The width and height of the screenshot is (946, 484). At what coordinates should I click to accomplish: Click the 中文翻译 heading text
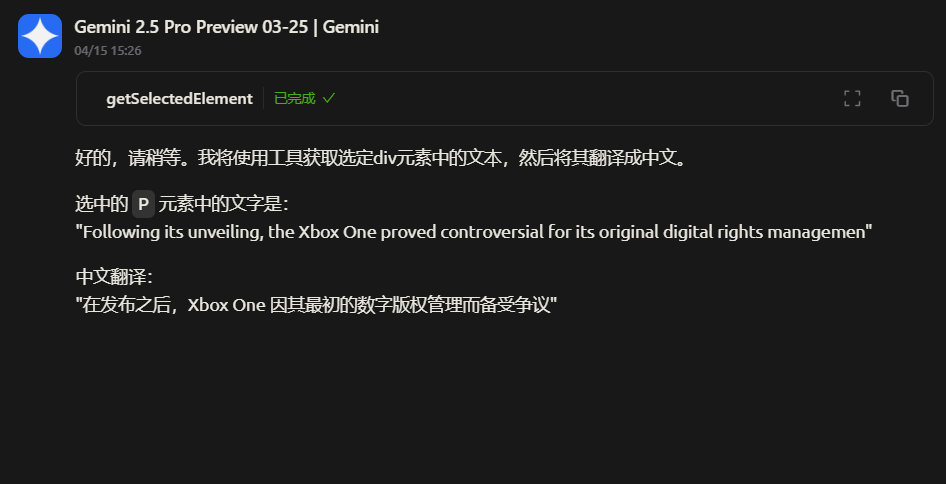[114, 277]
